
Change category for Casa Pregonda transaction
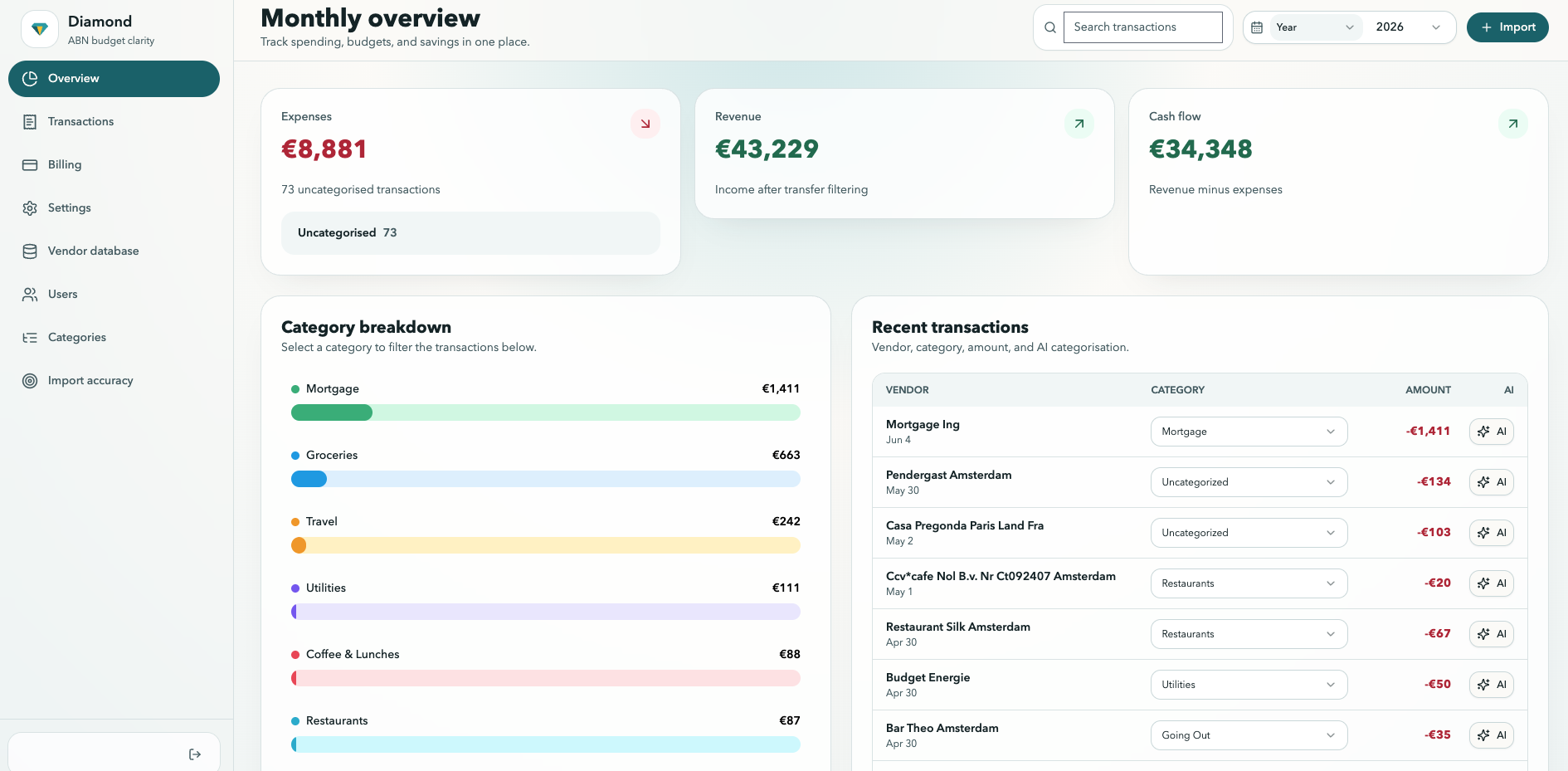[1249, 533]
